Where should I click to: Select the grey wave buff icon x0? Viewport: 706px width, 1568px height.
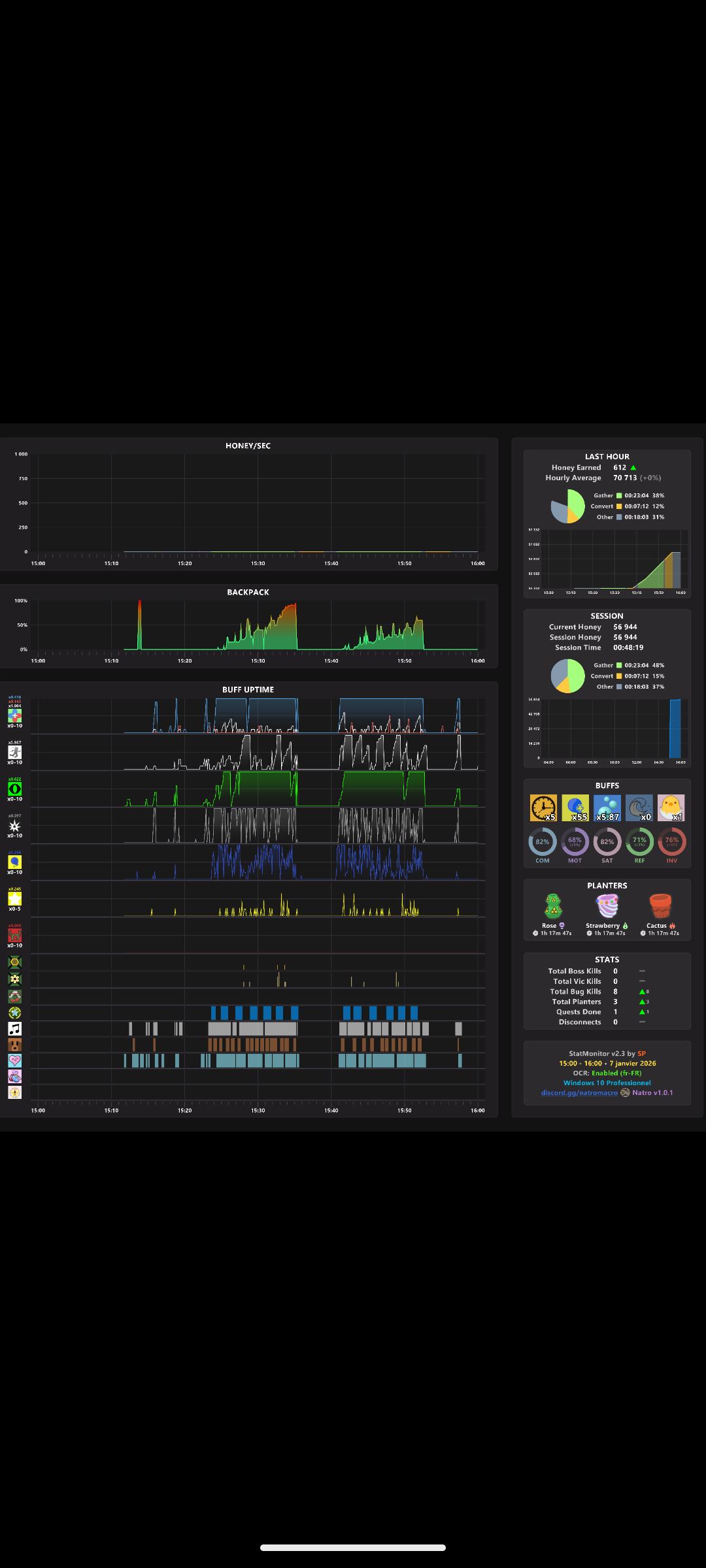coord(639,808)
